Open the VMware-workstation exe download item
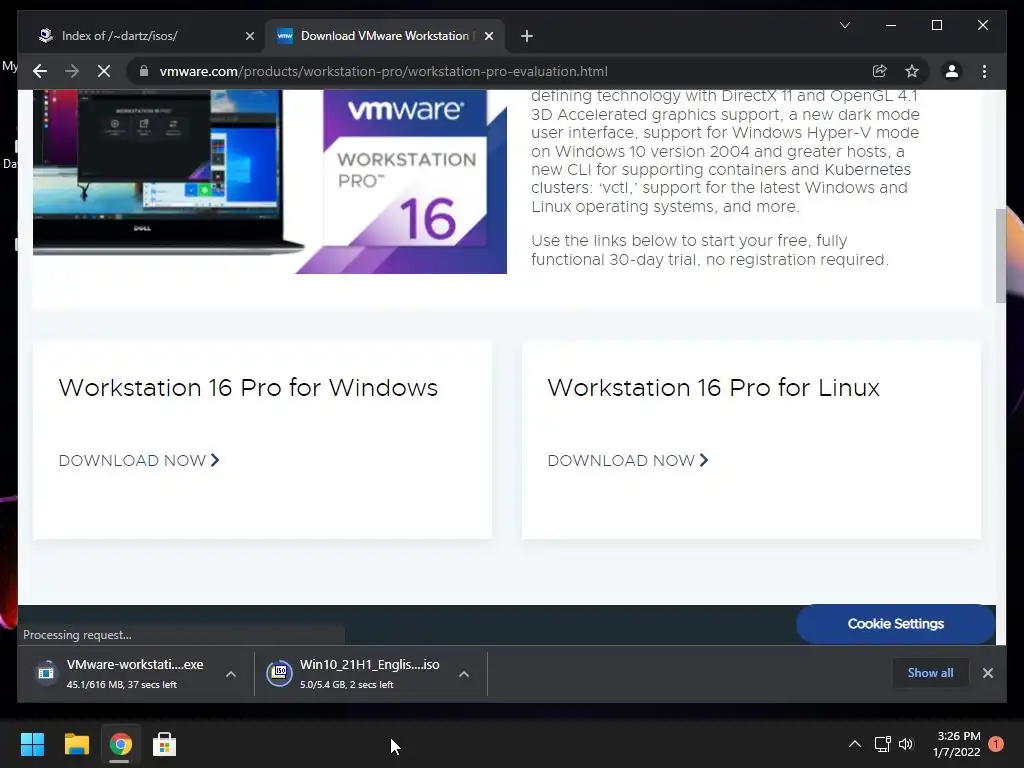The image size is (1024, 768). 135,673
